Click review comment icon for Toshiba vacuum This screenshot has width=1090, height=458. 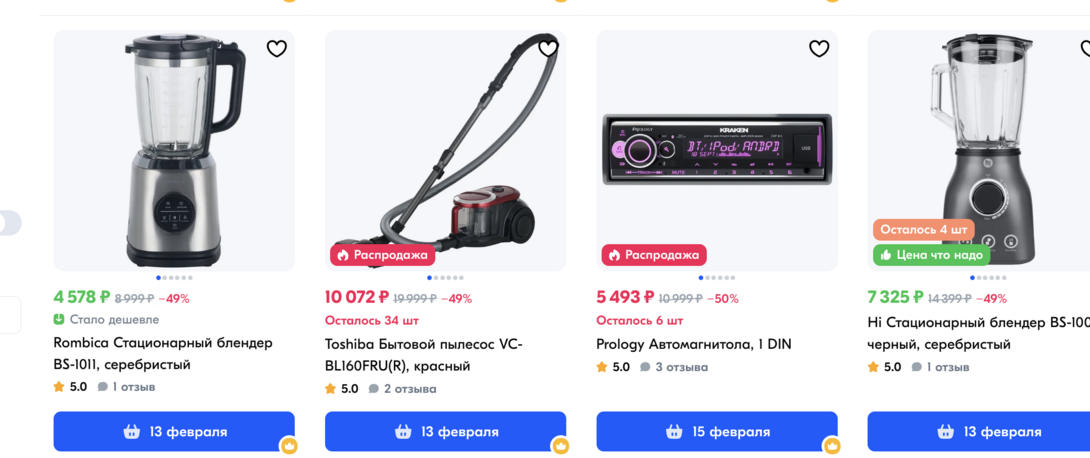[373, 389]
